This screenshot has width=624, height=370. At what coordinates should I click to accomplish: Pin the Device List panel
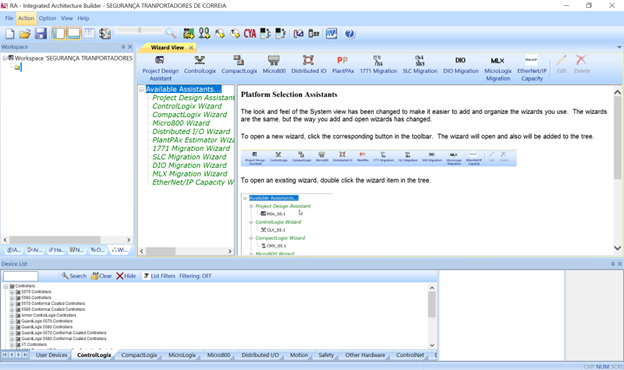(x=612, y=264)
